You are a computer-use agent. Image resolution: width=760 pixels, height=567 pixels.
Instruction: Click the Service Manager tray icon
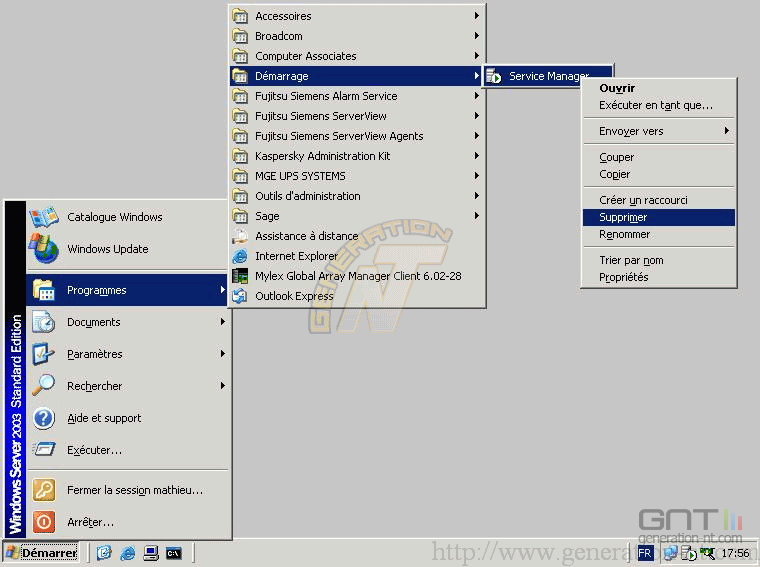[689, 553]
